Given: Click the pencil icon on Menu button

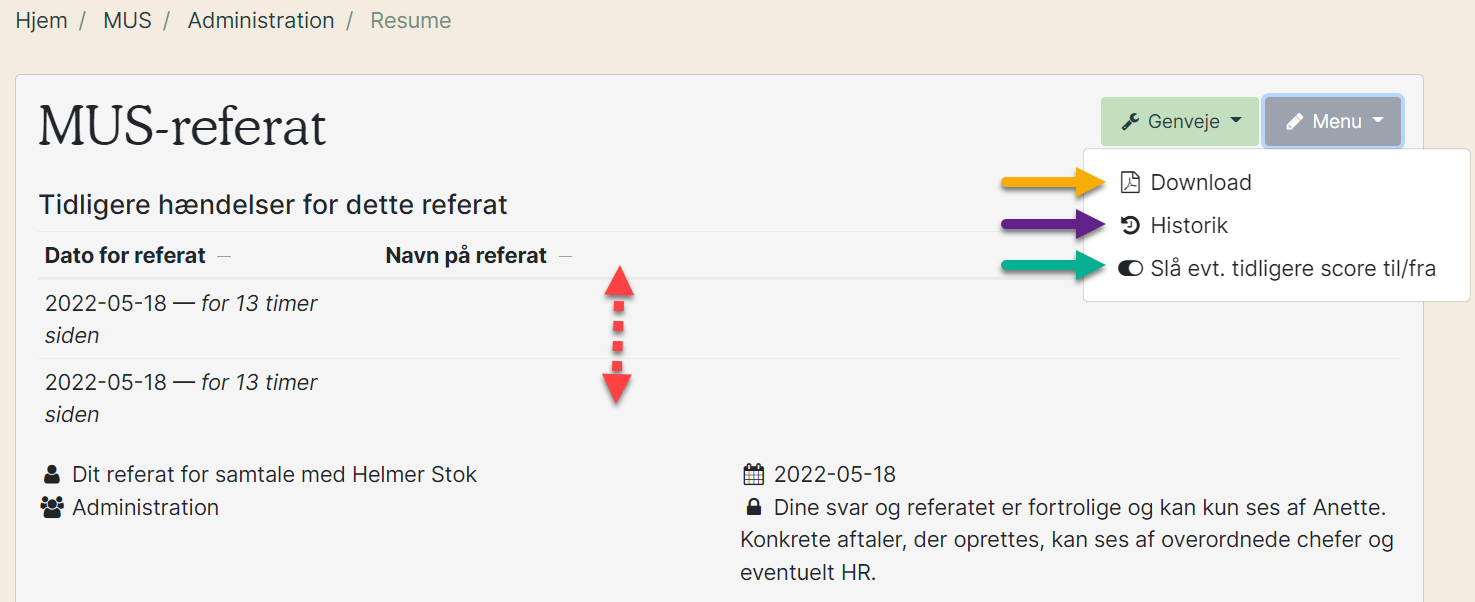Looking at the screenshot, I should (x=1295, y=121).
